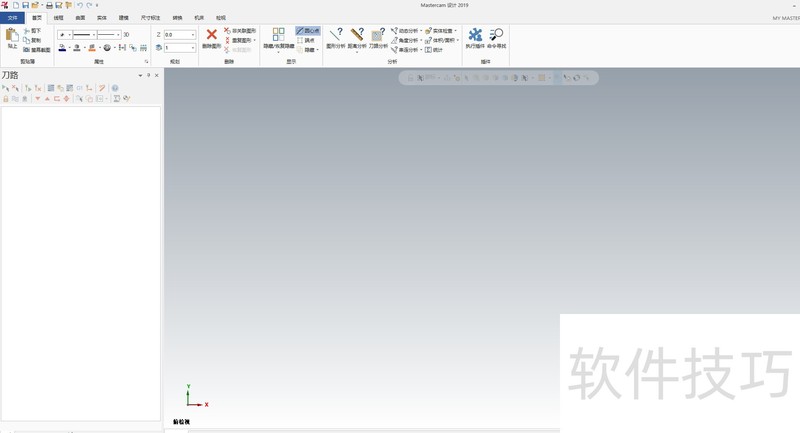Viewport: 800px width, 433px height.
Task: Open the Toolpaths panel options dropdown arrow
Action: coord(140,75)
